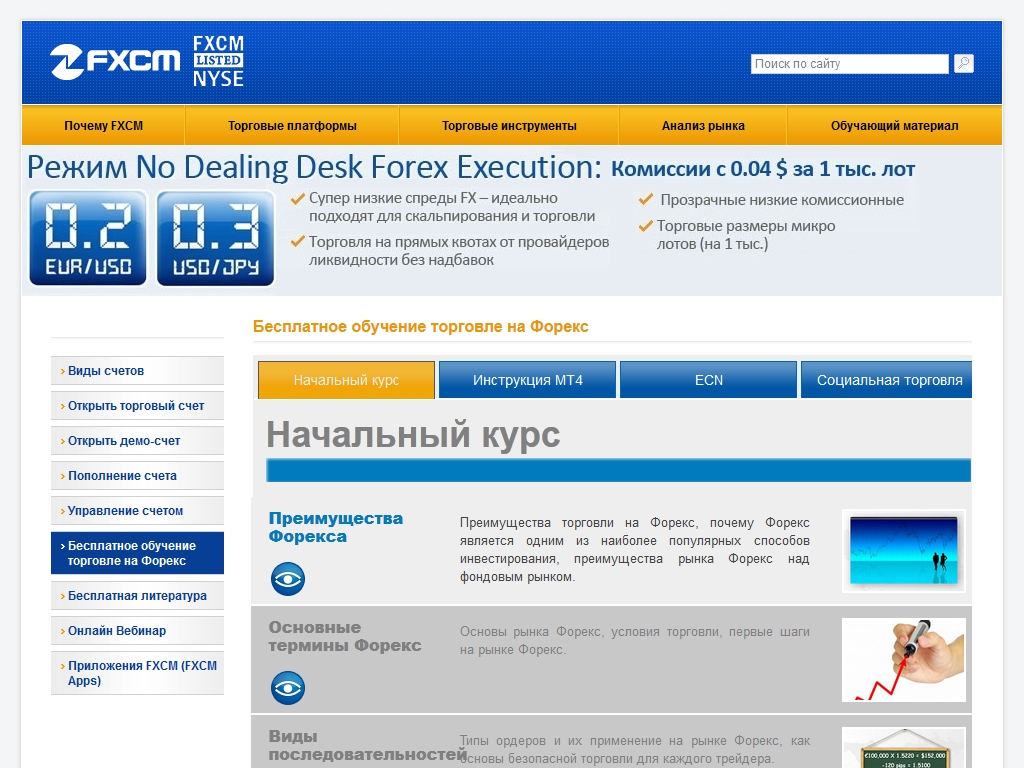Open the Пополнение счета sidebar link
Screen dimensions: 1024x768
click(122, 476)
